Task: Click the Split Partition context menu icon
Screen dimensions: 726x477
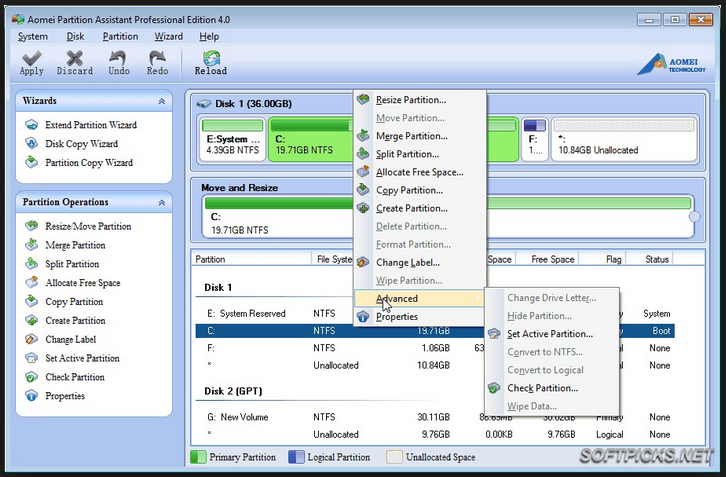Action: (x=363, y=154)
